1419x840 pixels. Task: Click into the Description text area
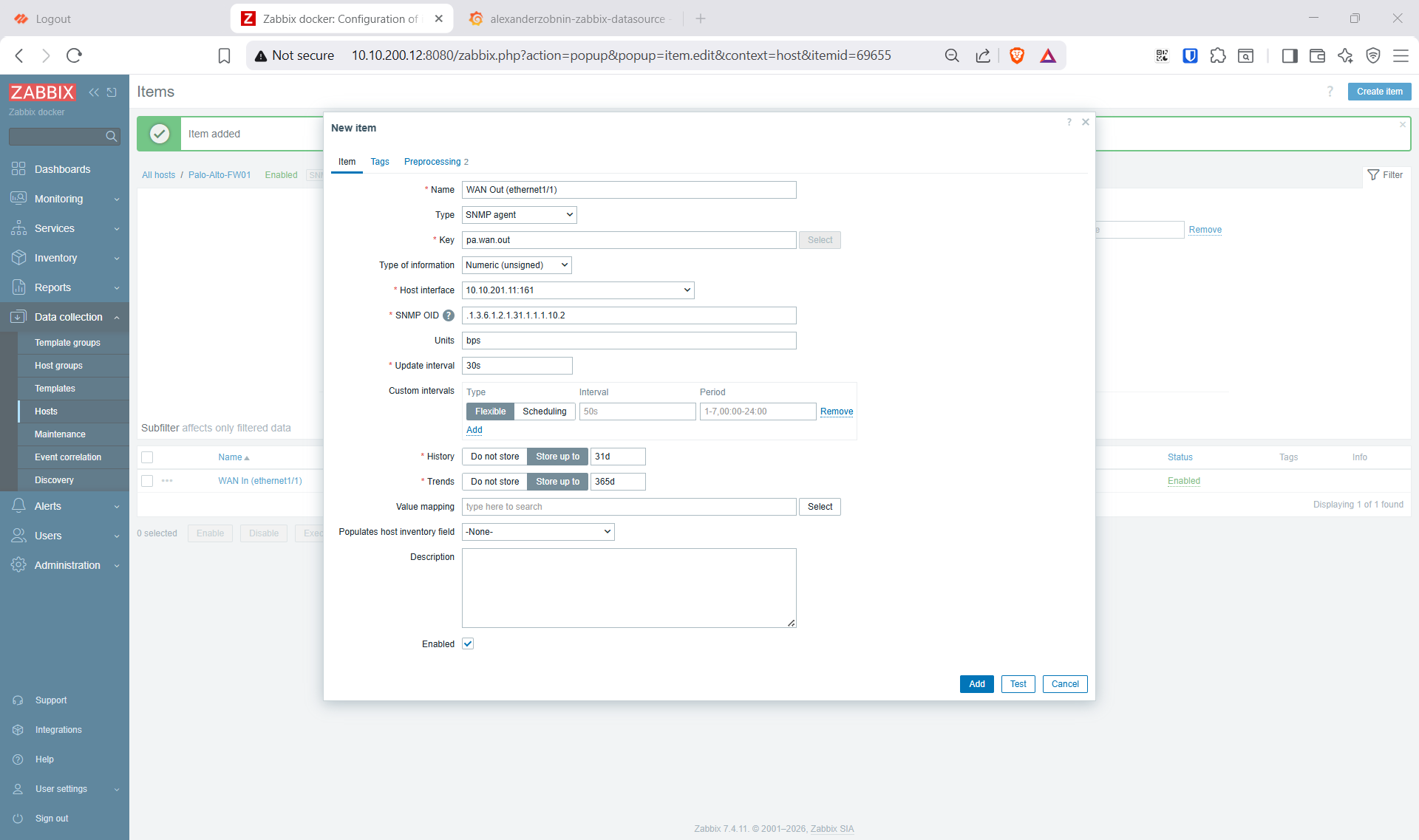pyautogui.click(x=629, y=588)
